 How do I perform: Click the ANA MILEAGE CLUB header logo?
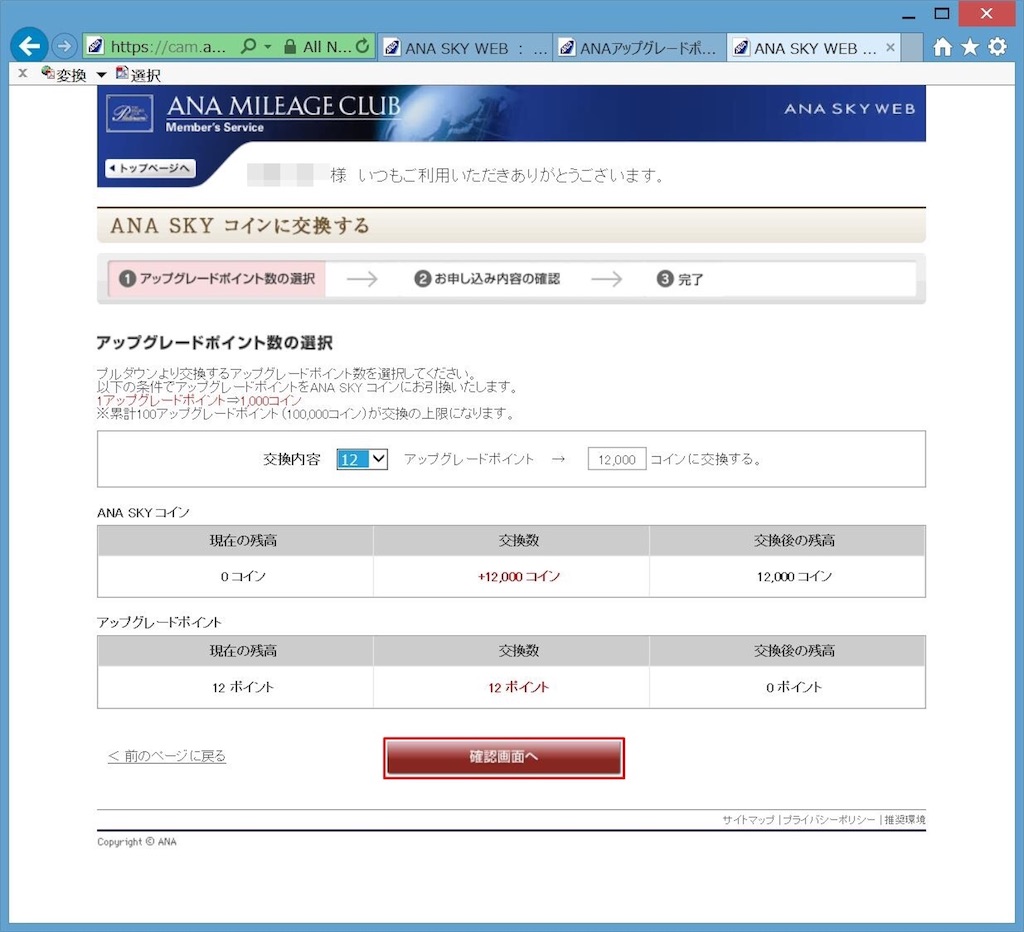coord(283,113)
